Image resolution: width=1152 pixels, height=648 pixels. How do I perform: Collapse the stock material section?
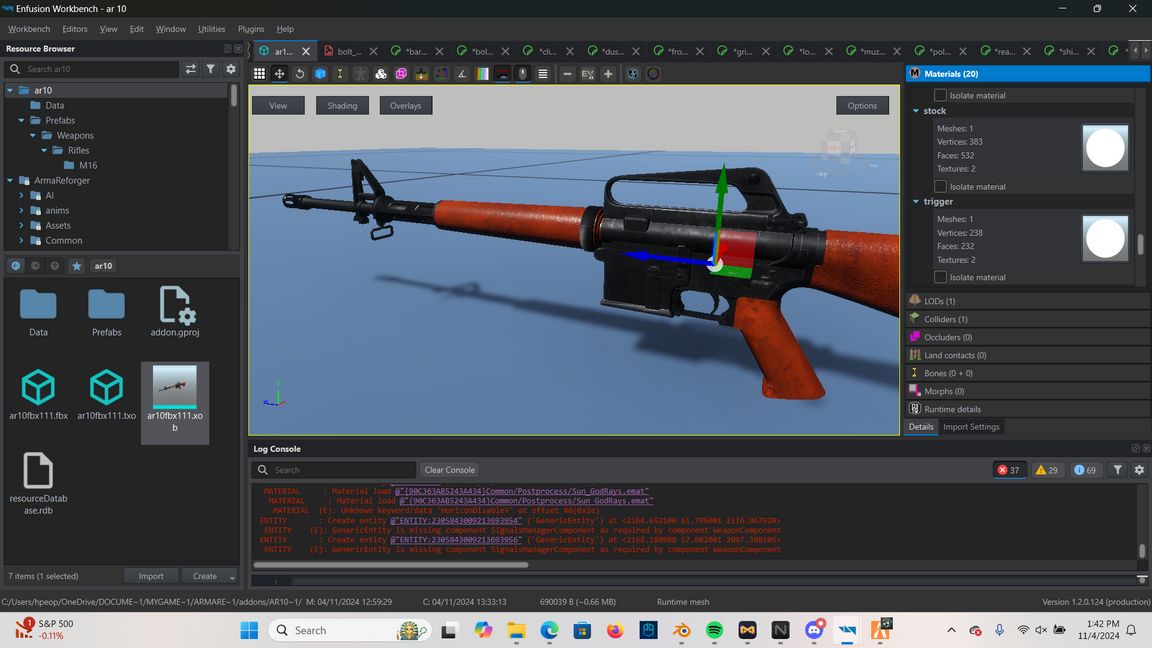pos(916,111)
